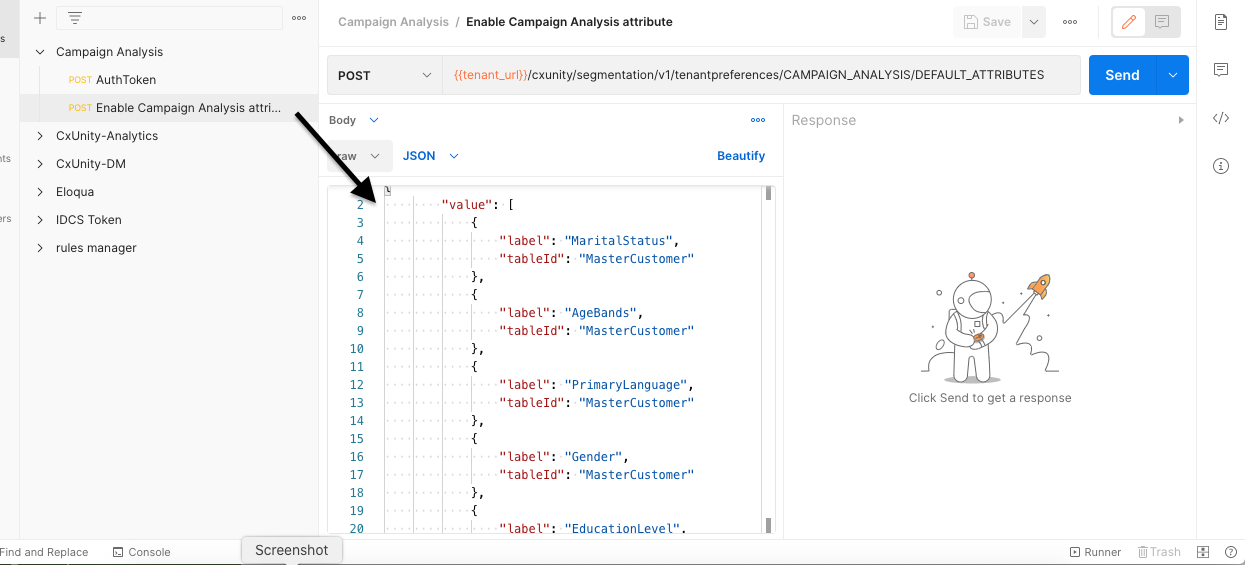Image resolution: width=1245 pixels, height=565 pixels.
Task: Show request info icon
Action: (x=1220, y=166)
